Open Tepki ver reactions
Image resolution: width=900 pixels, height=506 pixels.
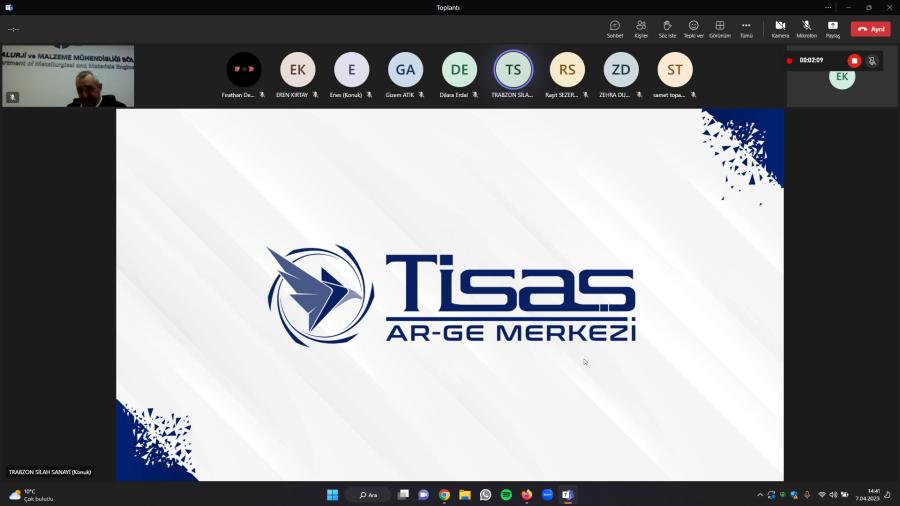[x=693, y=29]
